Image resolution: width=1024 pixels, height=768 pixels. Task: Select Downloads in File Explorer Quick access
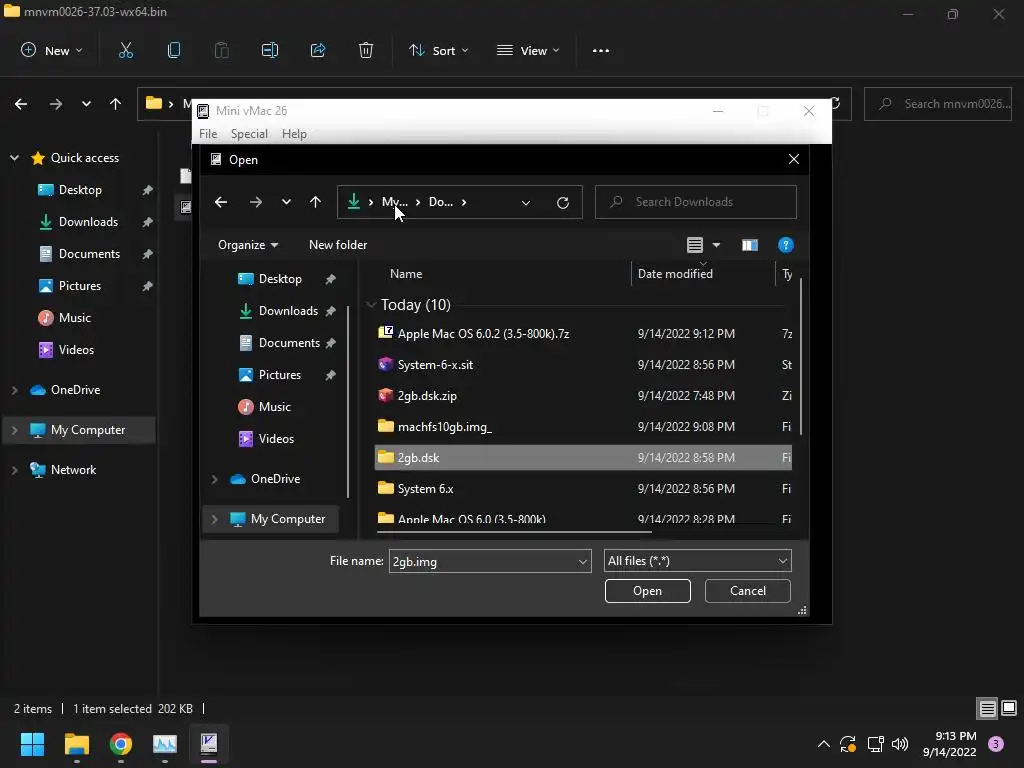tap(88, 222)
